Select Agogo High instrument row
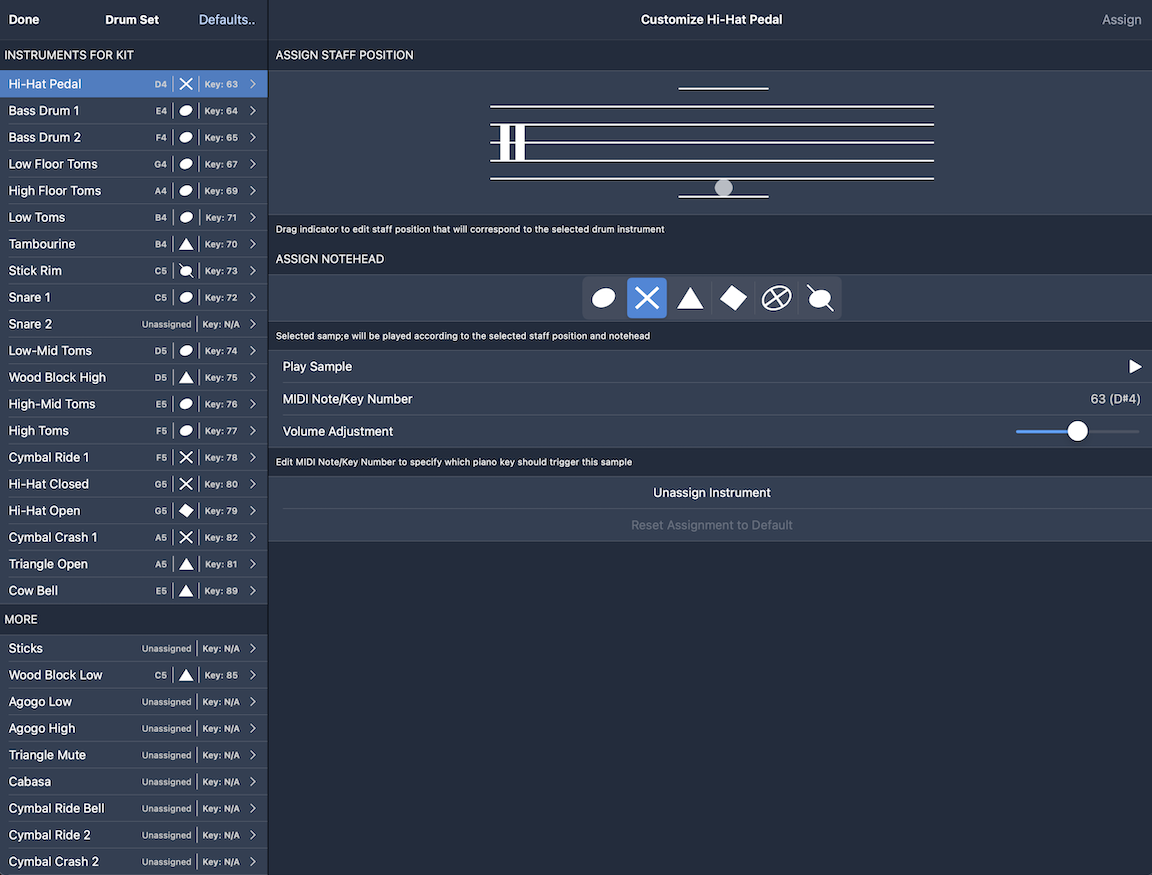1152x875 pixels. coord(134,729)
